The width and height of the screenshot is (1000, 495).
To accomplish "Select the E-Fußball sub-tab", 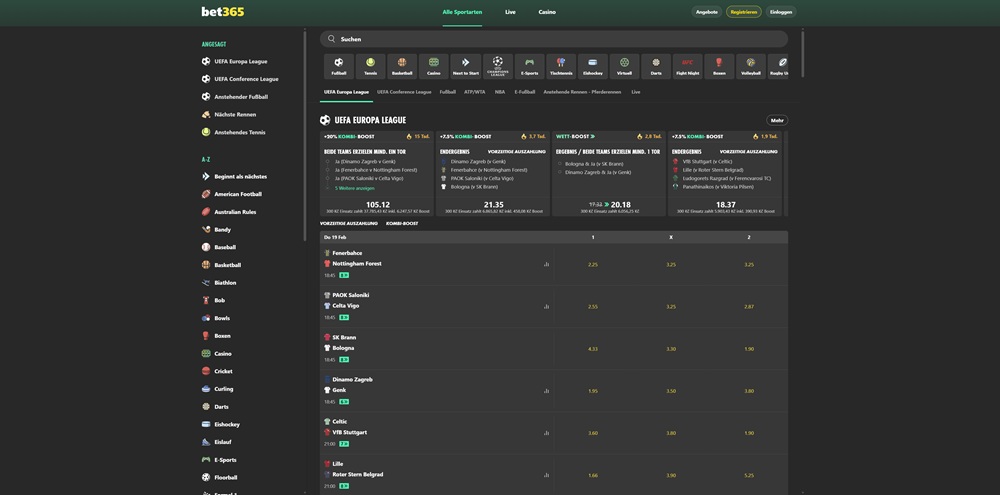I will click(x=525, y=92).
